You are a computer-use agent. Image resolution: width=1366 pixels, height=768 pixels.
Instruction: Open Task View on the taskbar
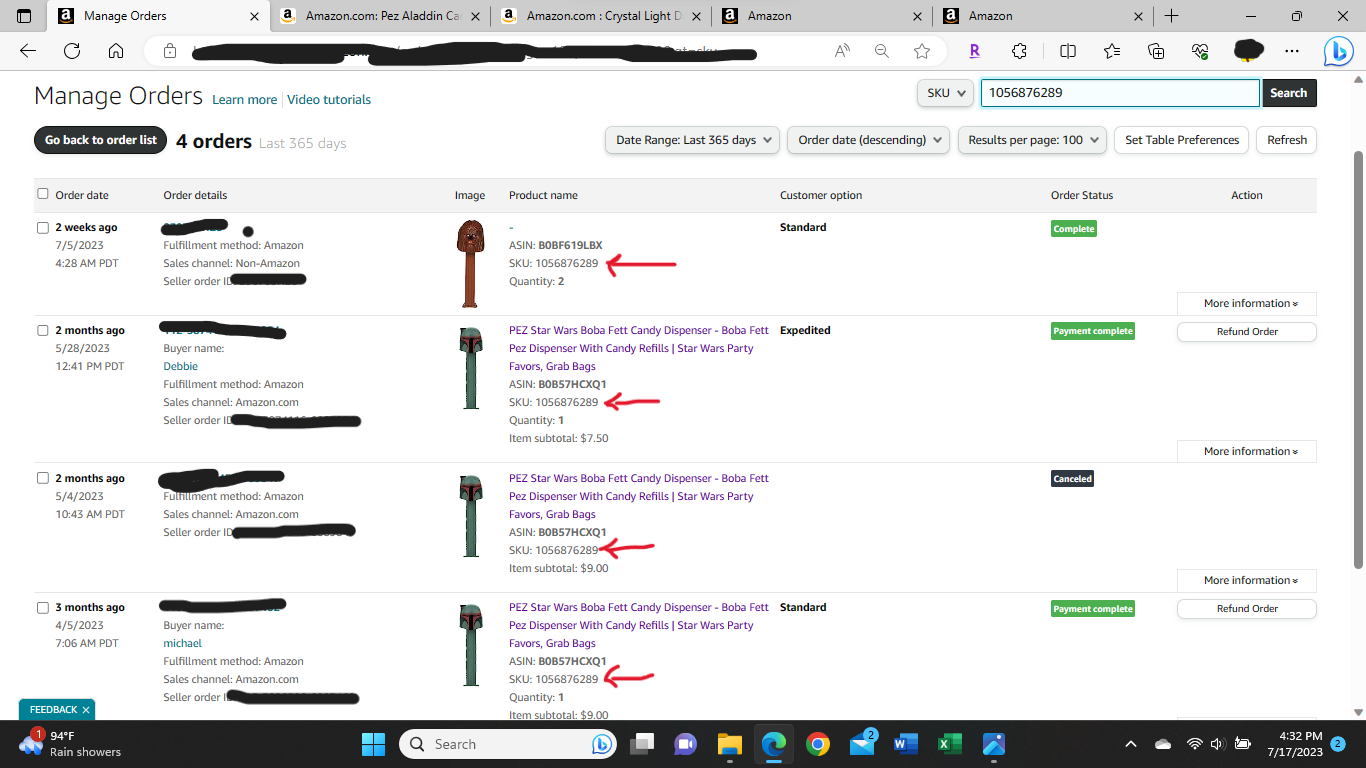click(642, 744)
